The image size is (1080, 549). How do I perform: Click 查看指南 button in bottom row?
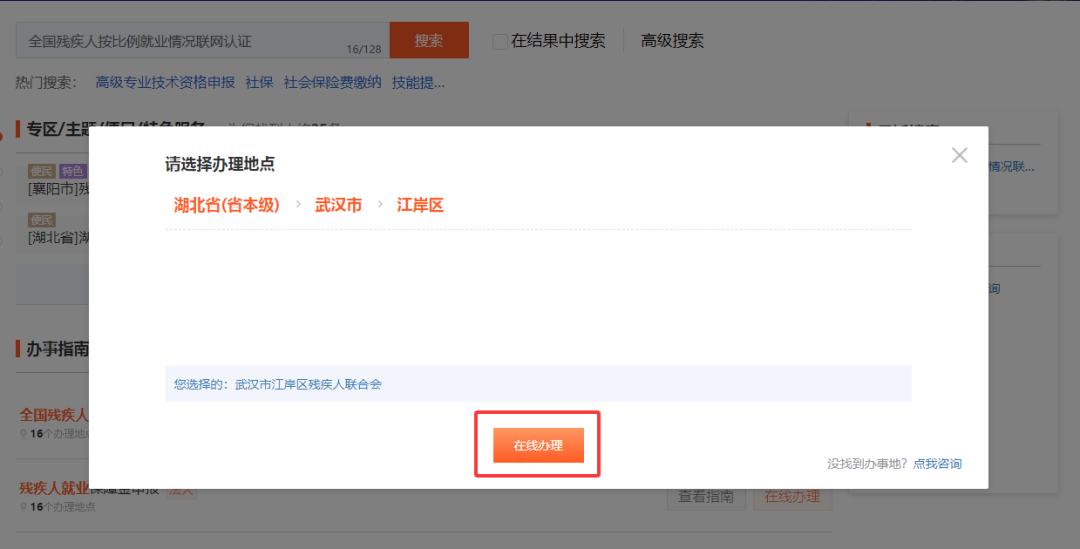tap(706, 497)
